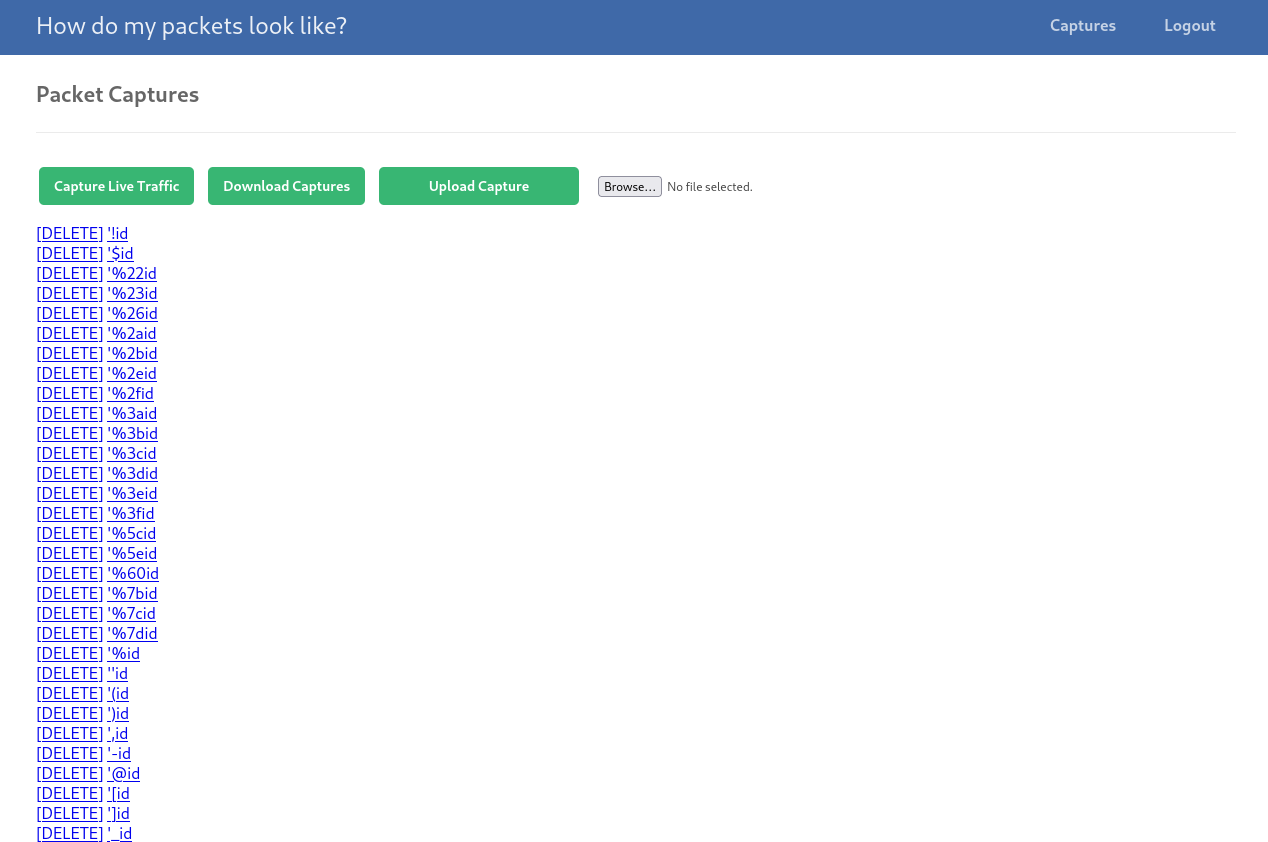The image size is (1268, 842).
Task: Click Logout in the top bar
Action: pos(1189,26)
